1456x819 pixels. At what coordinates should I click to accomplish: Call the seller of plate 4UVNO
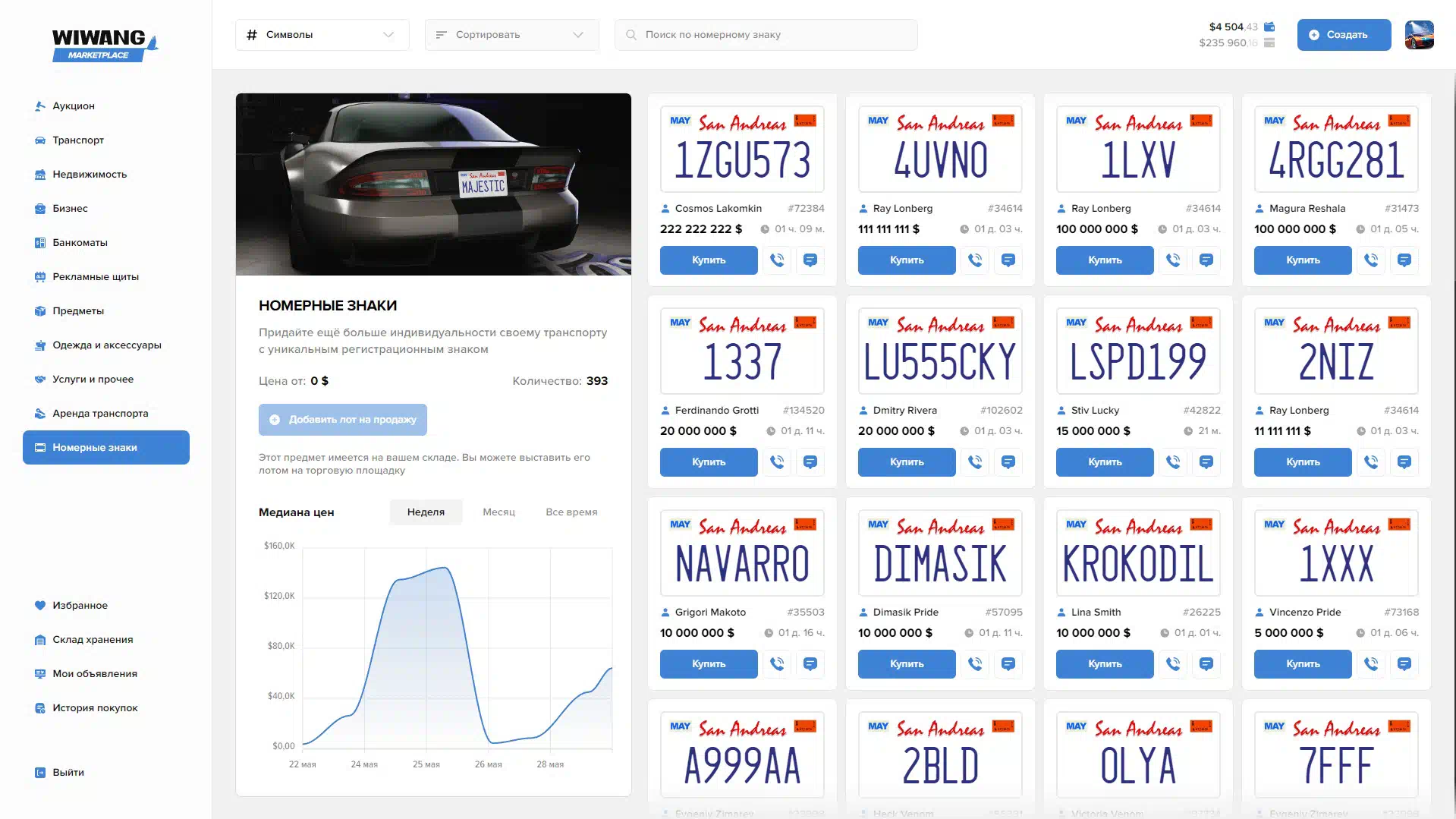pyautogui.click(x=975, y=260)
